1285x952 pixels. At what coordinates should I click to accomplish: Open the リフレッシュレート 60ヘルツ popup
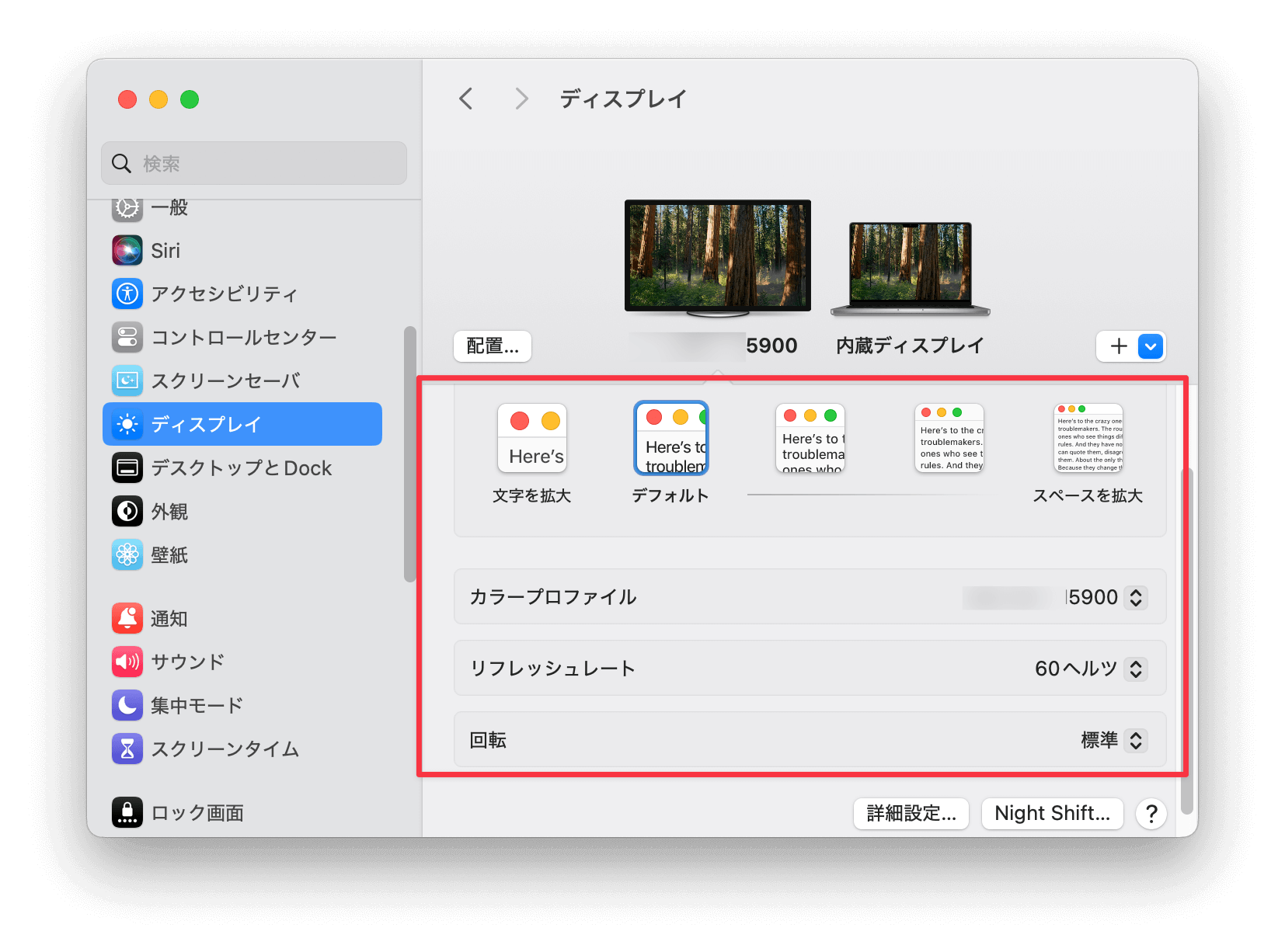pyautogui.click(x=1136, y=669)
